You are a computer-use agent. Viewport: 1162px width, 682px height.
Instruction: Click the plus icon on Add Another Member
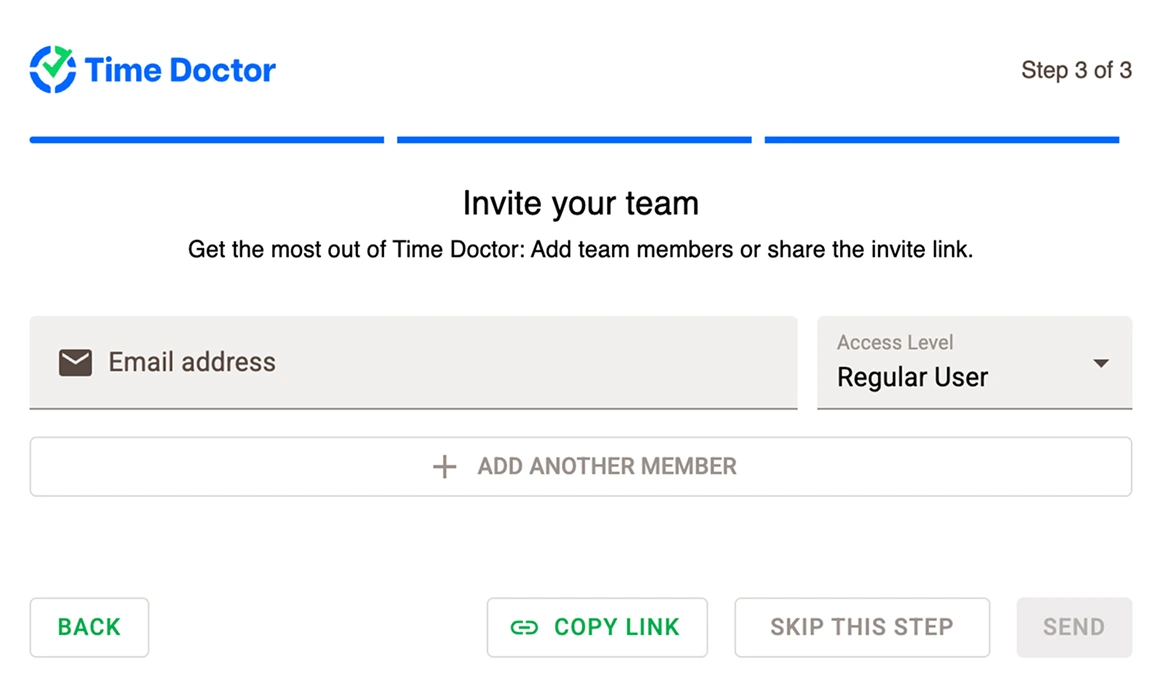coord(444,466)
